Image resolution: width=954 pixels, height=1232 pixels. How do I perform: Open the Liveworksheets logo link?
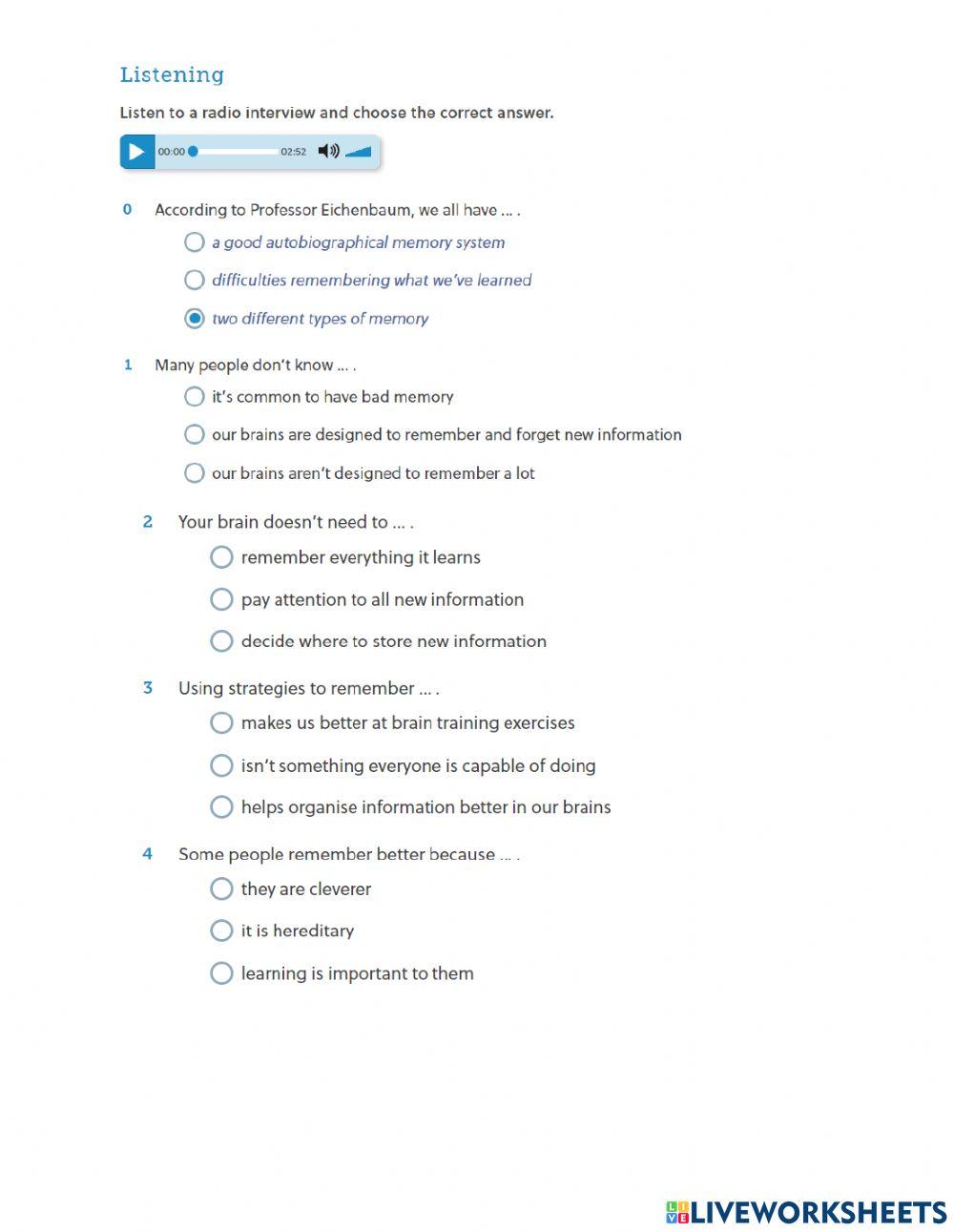(806, 1212)
